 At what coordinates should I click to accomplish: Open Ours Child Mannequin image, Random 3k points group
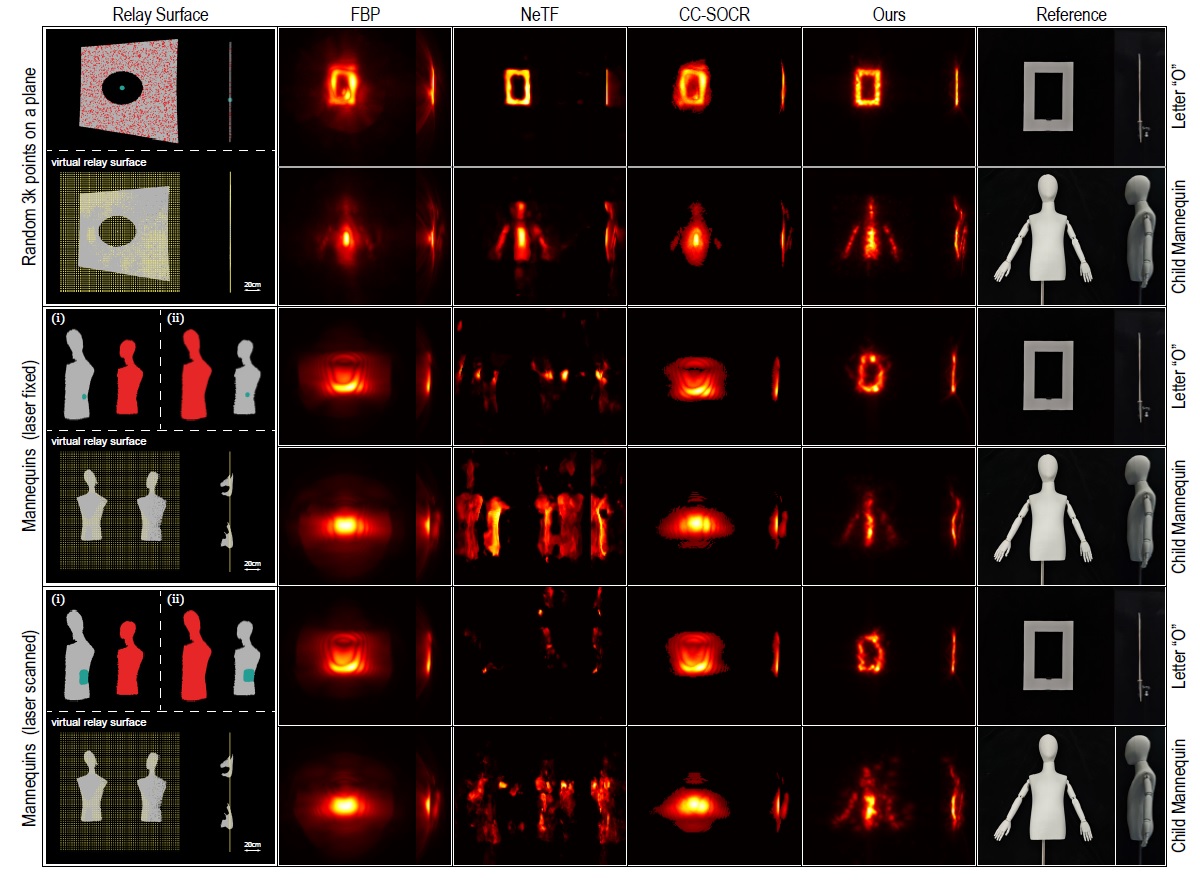(x=889, y=236)
